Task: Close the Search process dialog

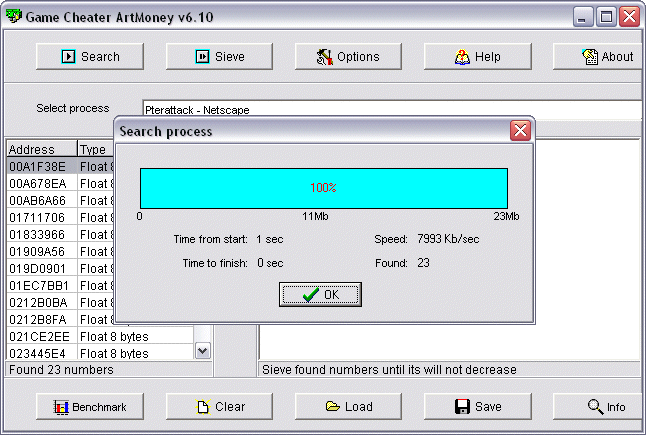Action: (520, 131)
